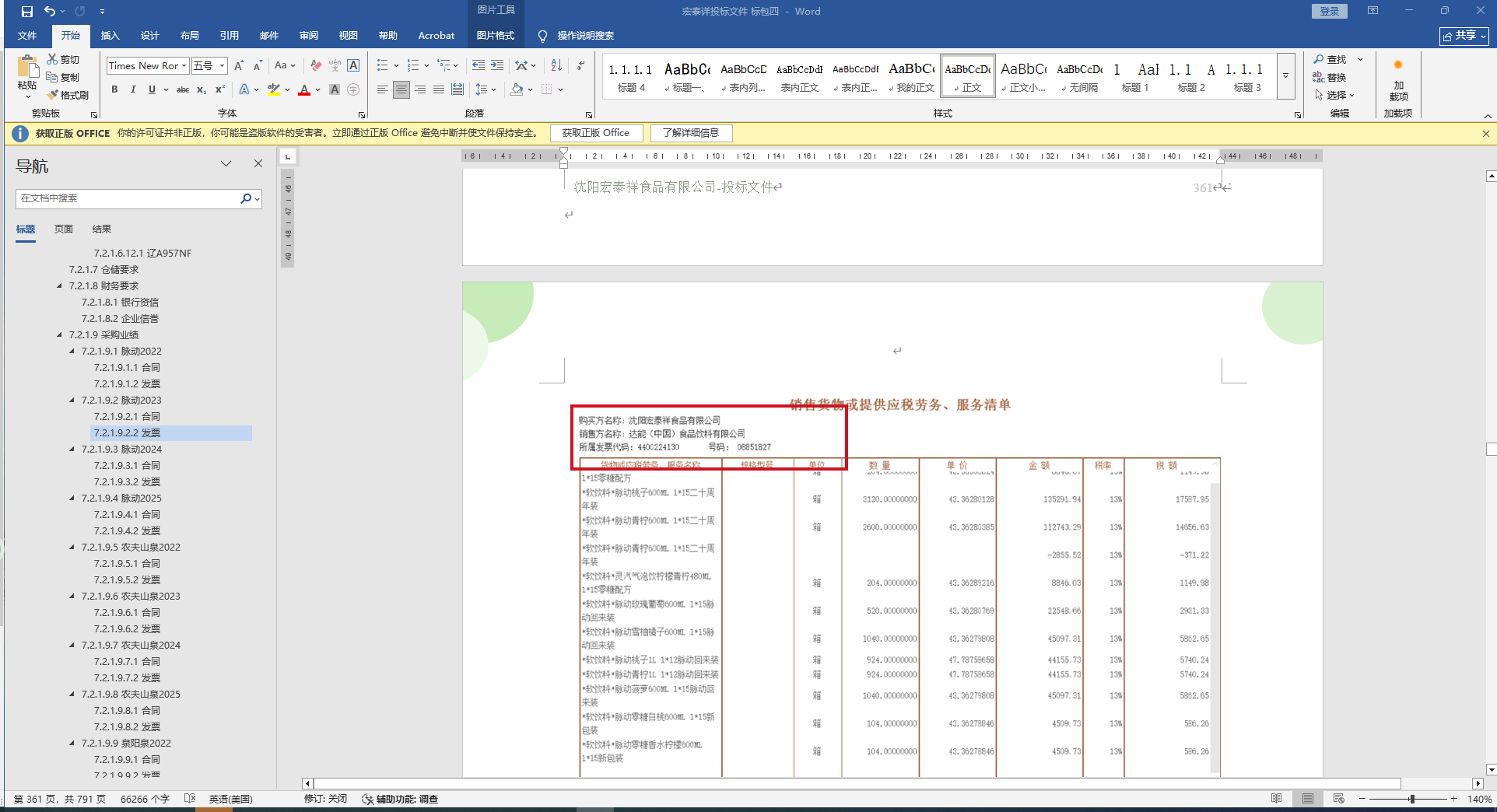Save the document with the floppy icon
The width and height of the screenshot is (1497, 812).
pos(26,12)
